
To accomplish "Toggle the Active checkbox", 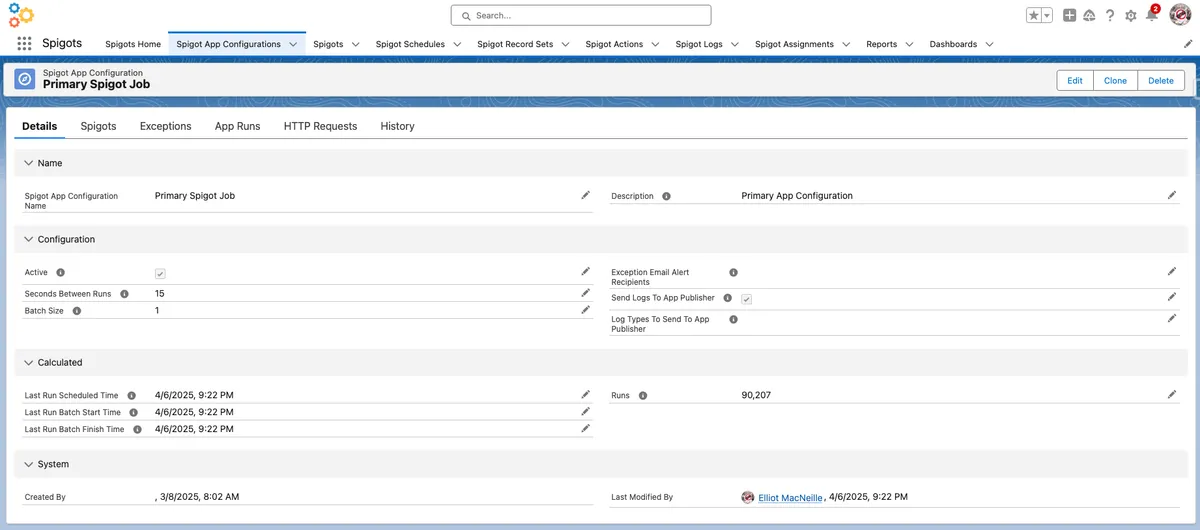I will pyautogui.click(x=160, y=273).
